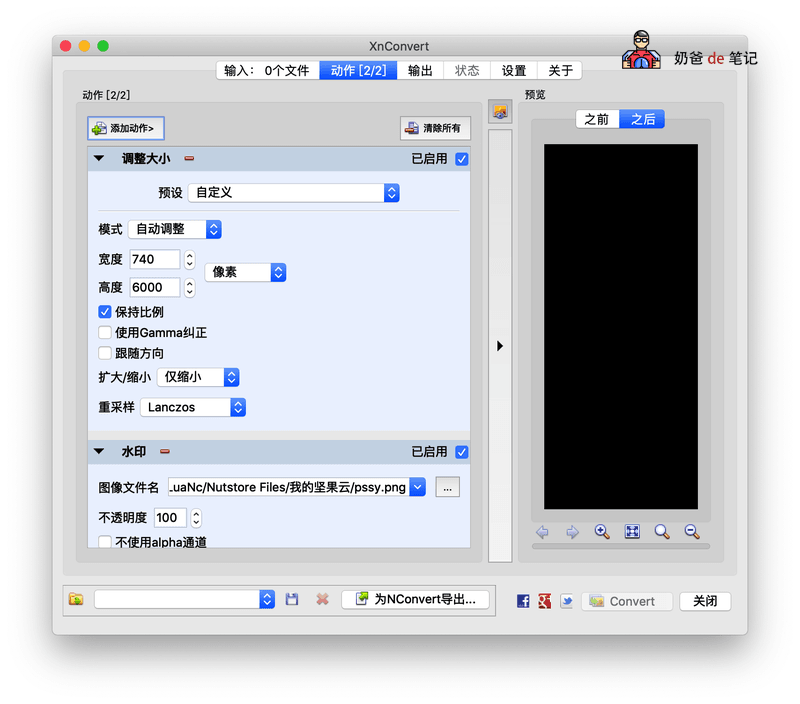Enable 跟随方向 checkbox
The width and height of the screenshot is (800, 704).
(x=105, y=353)
